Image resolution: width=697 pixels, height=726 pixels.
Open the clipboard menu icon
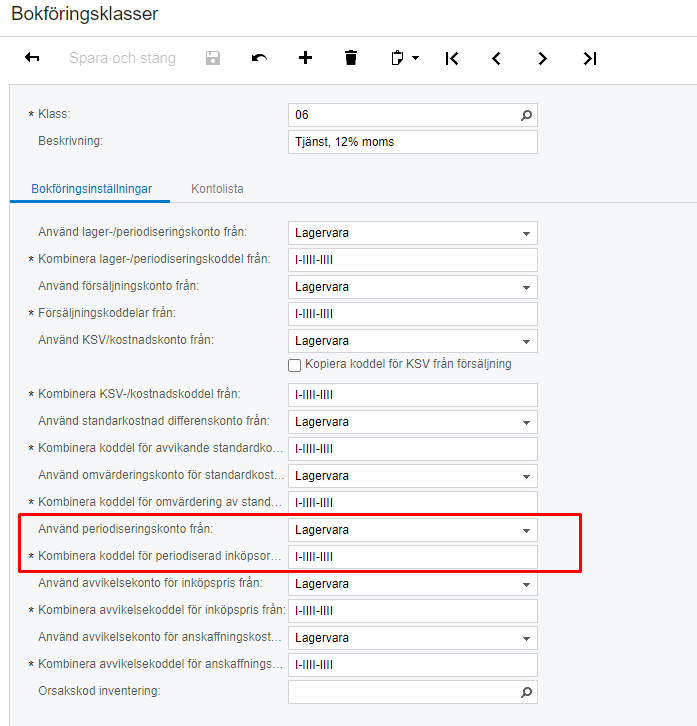coord(404,58)
